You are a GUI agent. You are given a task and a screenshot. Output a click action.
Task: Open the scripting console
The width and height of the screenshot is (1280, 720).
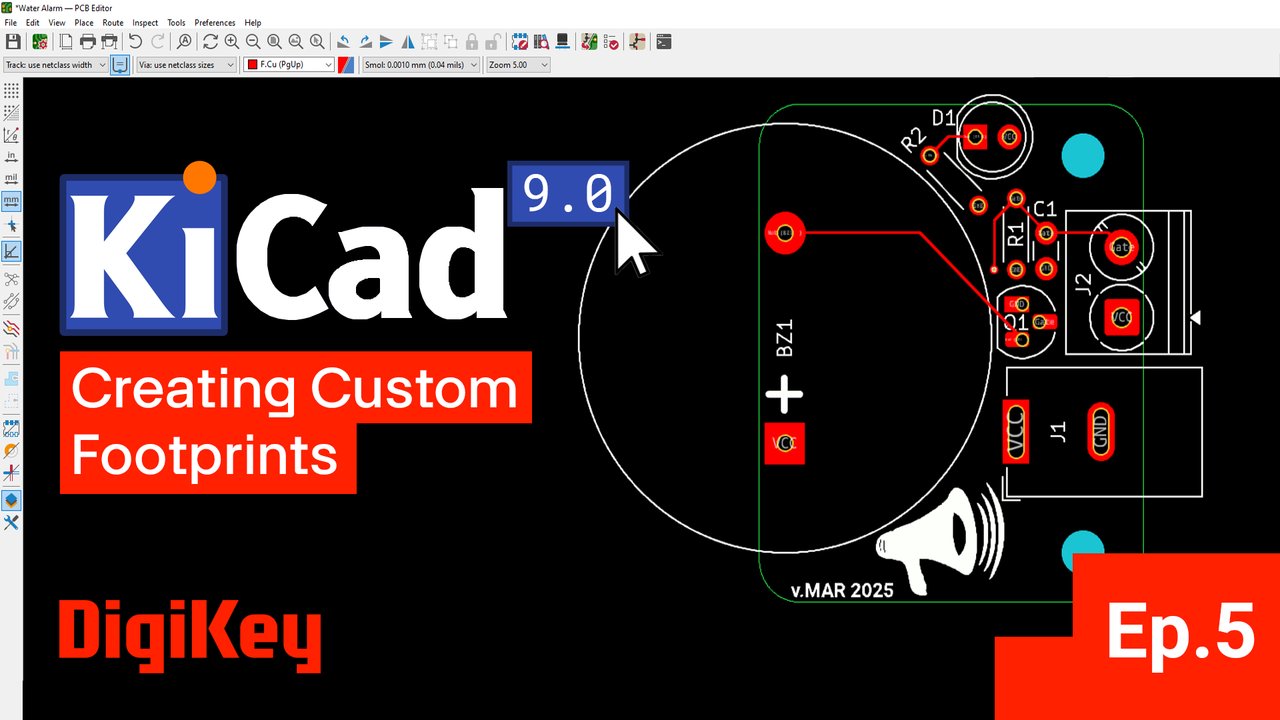coord(663,41)
